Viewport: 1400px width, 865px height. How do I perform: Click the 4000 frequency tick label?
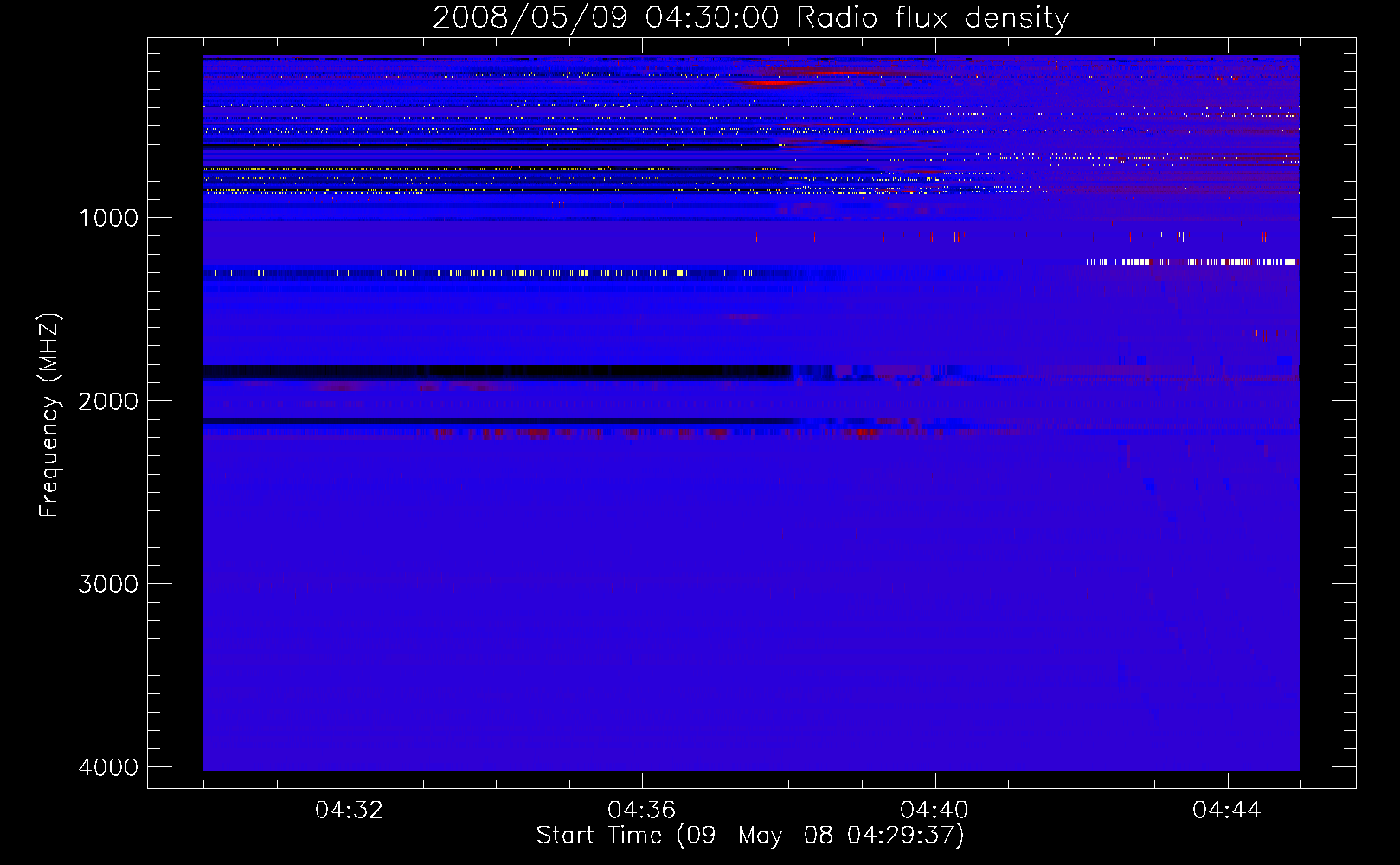tap(108, 767)
